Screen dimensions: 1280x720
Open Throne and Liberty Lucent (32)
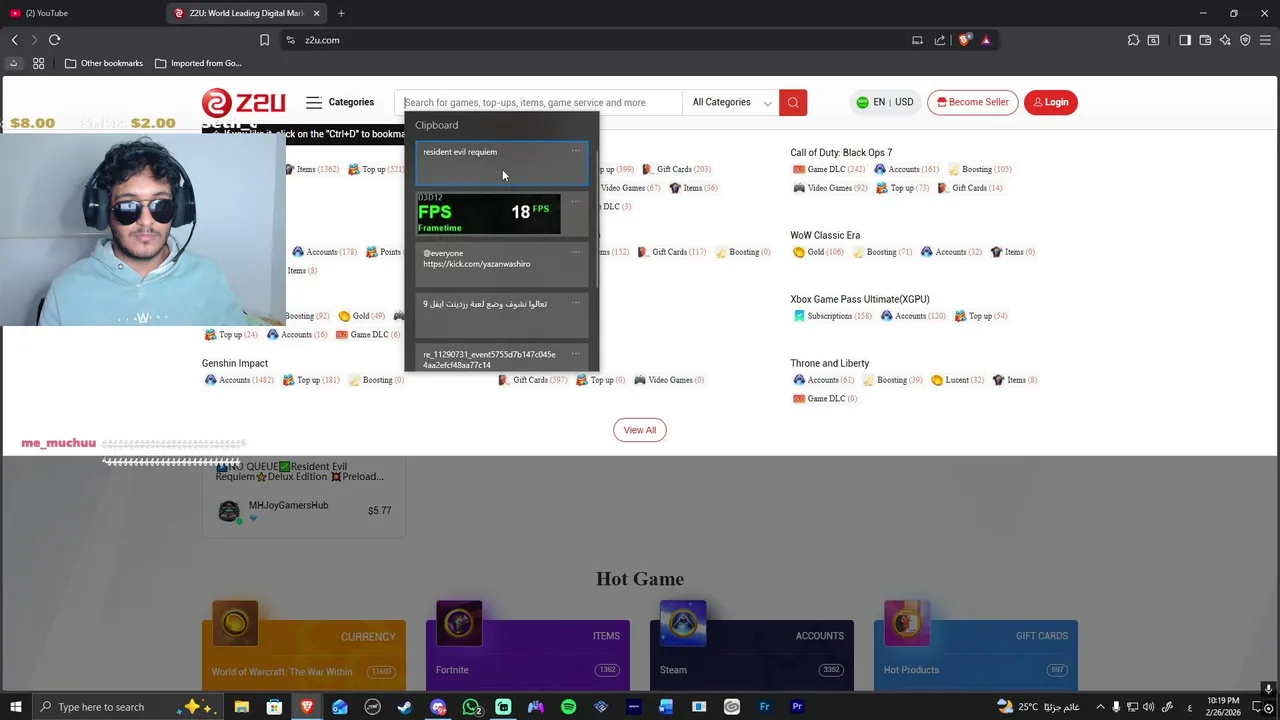tap(957, 380)
